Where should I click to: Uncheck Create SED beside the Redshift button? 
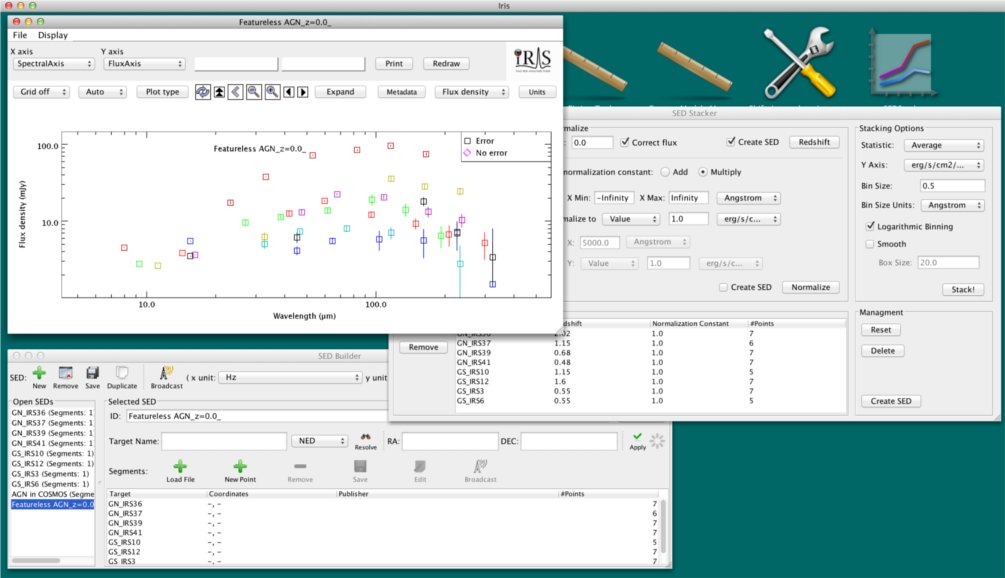click(731, 142)
